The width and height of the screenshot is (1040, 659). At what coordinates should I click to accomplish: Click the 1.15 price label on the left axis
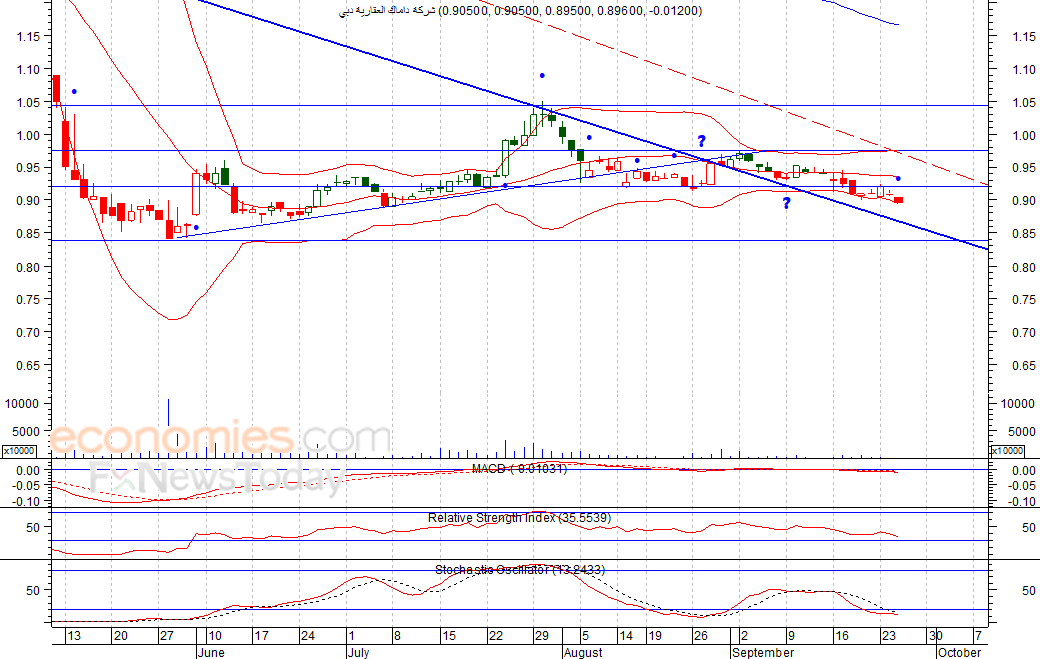[29, 36]
